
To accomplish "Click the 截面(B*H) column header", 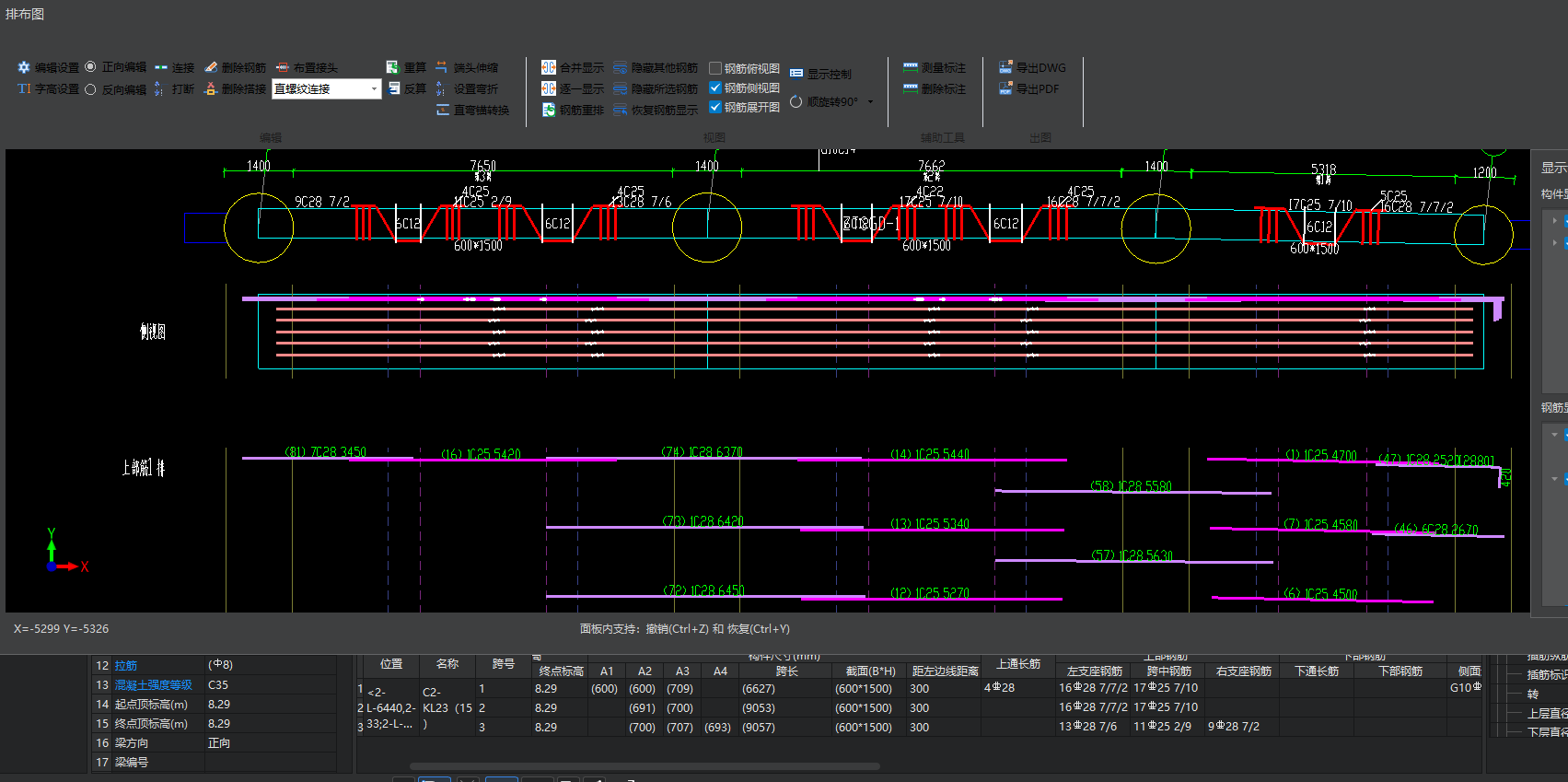I will pyautogui.click(x=870, y=671).
